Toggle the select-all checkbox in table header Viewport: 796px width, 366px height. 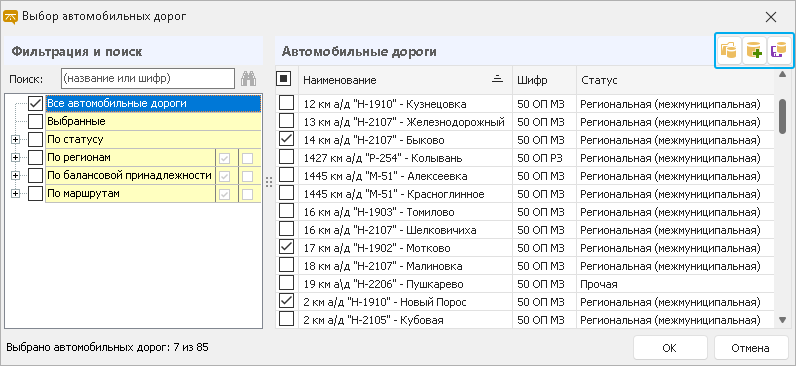[x=283, y=78]
